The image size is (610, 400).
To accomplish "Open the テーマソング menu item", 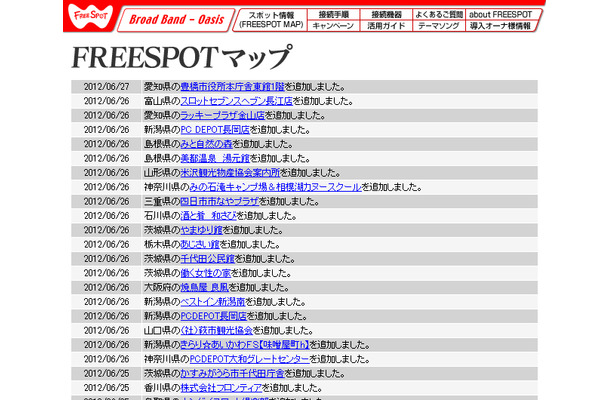I will (x=438, y=26).
